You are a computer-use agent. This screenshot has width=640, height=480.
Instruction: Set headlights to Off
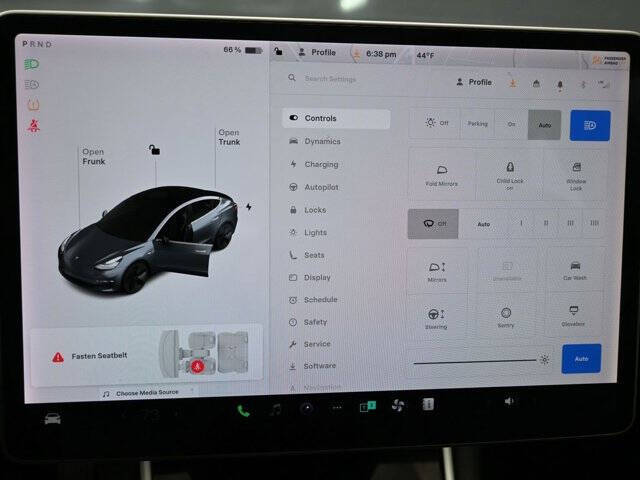[436, 123]
